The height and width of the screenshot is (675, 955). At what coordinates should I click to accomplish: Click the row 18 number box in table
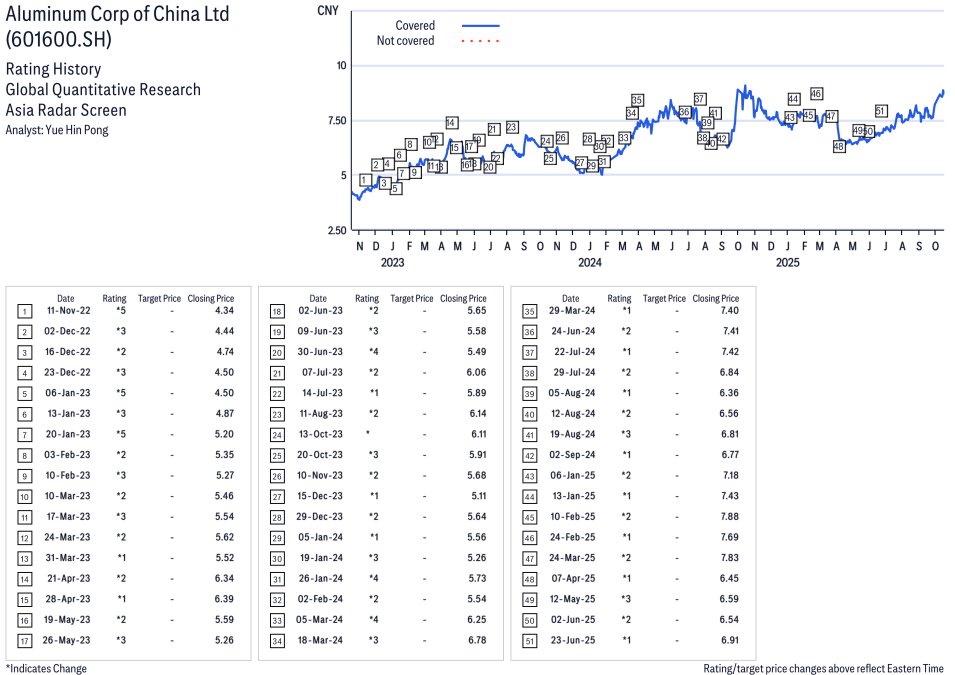(x=277, y=311)
